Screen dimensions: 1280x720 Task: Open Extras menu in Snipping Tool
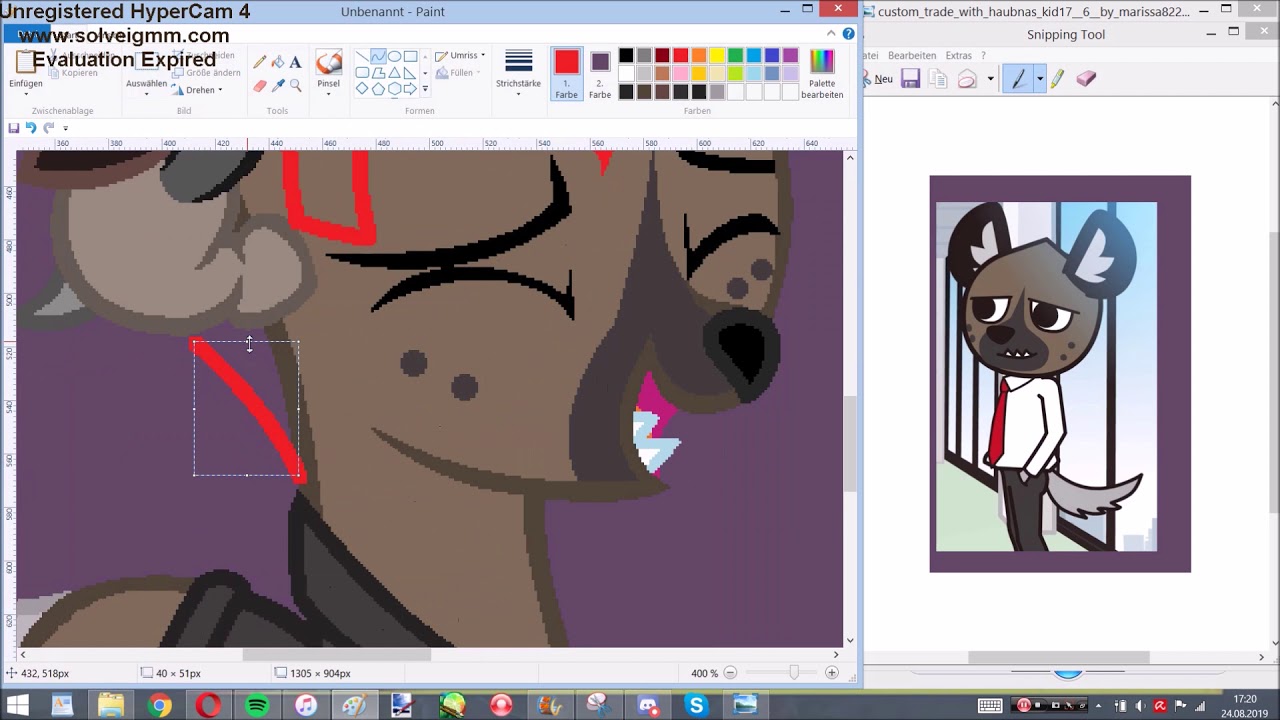coord(958,55)
